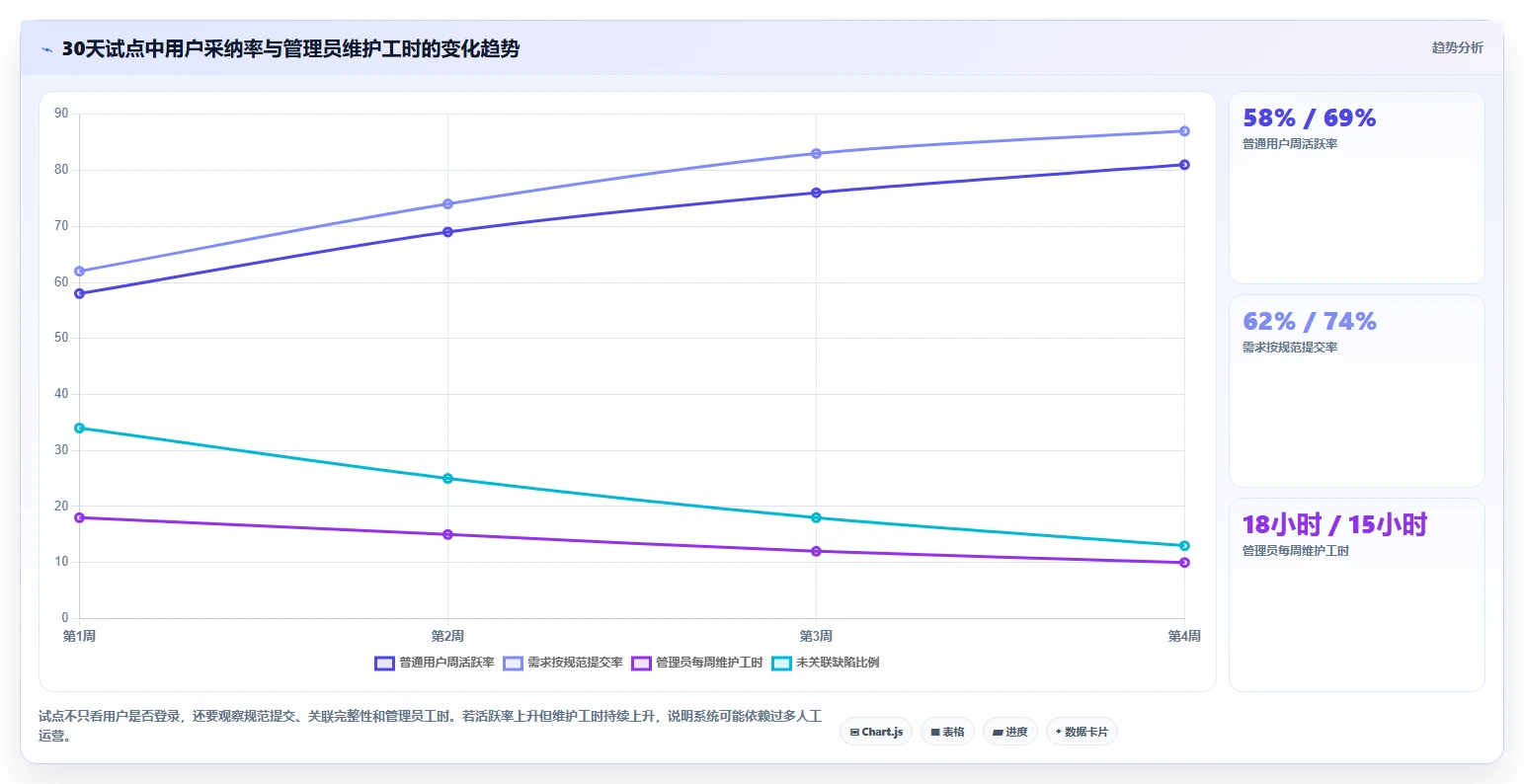
Task: Open the 18小时 / 15小时 maintenance hours card
Action: pyautogui.click(x=1356, y=594)
